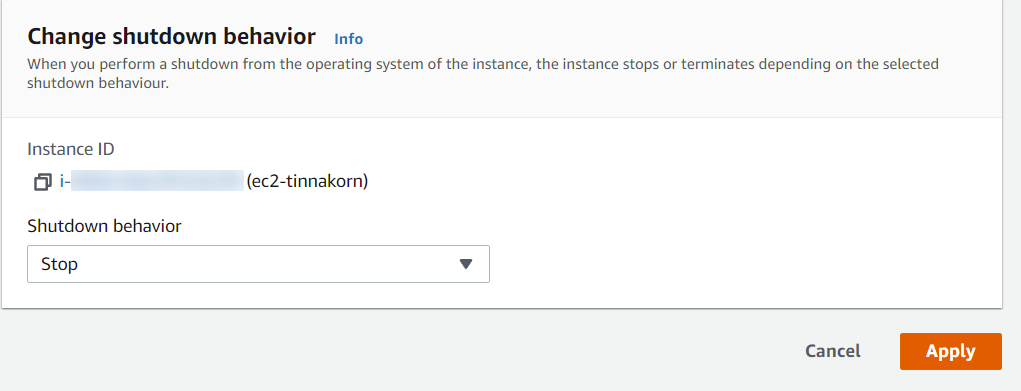This screenshot has width=1021, height=391.
Task: Click the empty middle of the Shutdown behavior select box
Action: [x=260, y=264]
